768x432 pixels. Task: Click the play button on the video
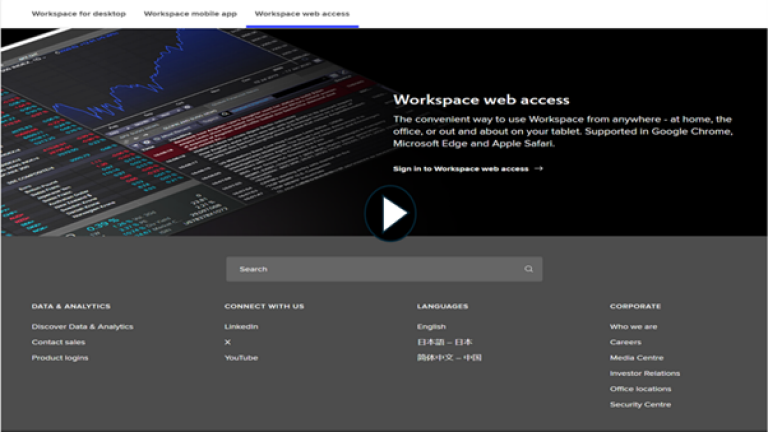pyautogui.click(x=390, y=213)
